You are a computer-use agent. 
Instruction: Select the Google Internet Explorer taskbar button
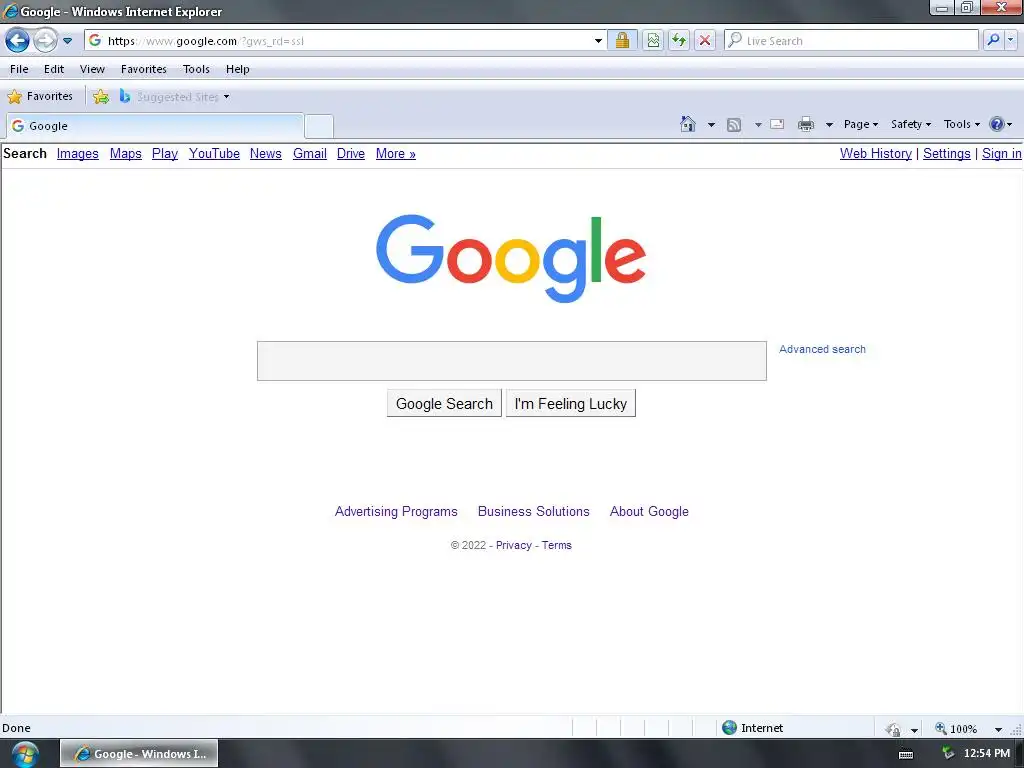click(x=139, y=754)
